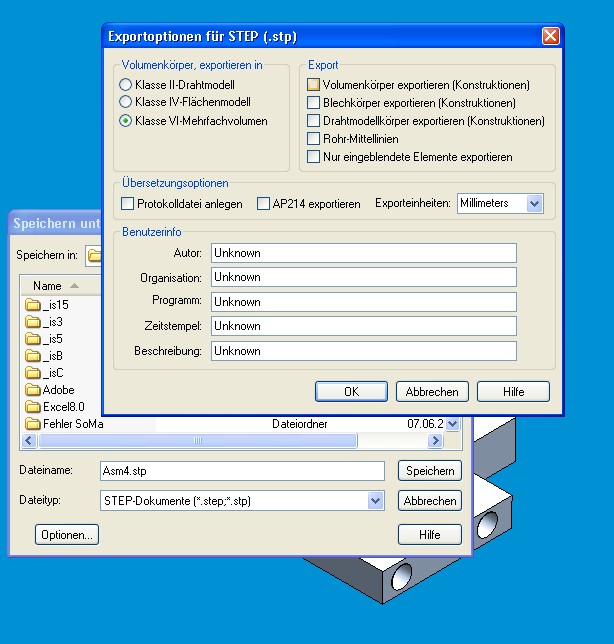614x644 pixels.
Task: Click Speichern in the save dialog
Action: pos(430,471)
